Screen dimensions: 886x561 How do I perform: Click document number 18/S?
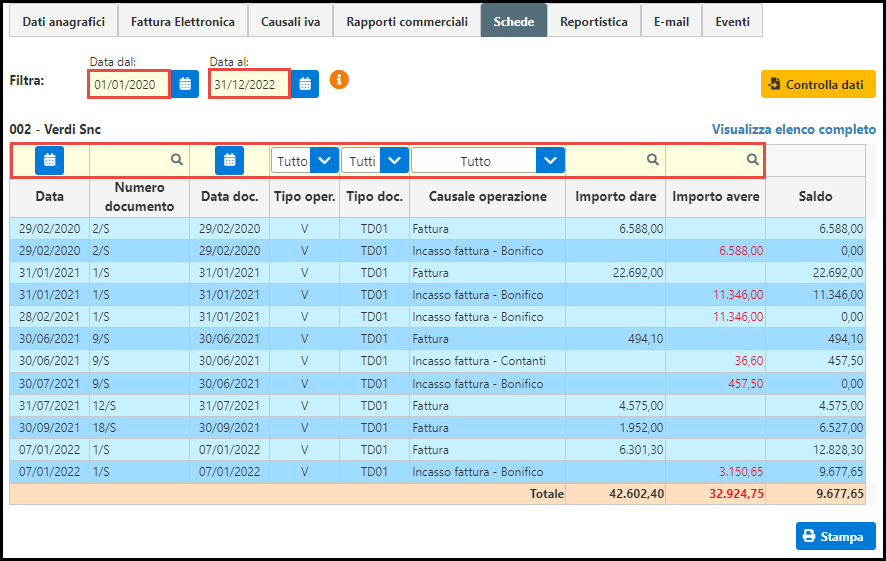coord(104,428)
